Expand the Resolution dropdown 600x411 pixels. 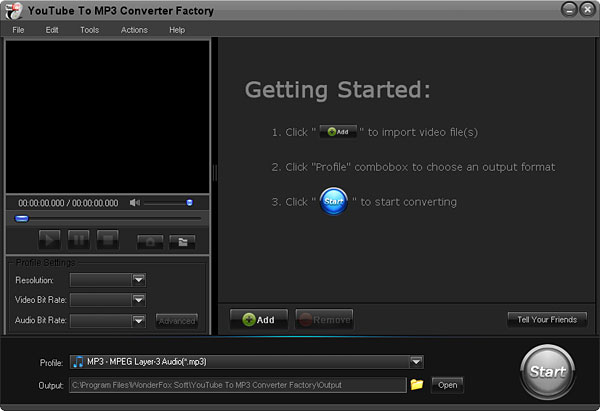click(x=139, y=280)
